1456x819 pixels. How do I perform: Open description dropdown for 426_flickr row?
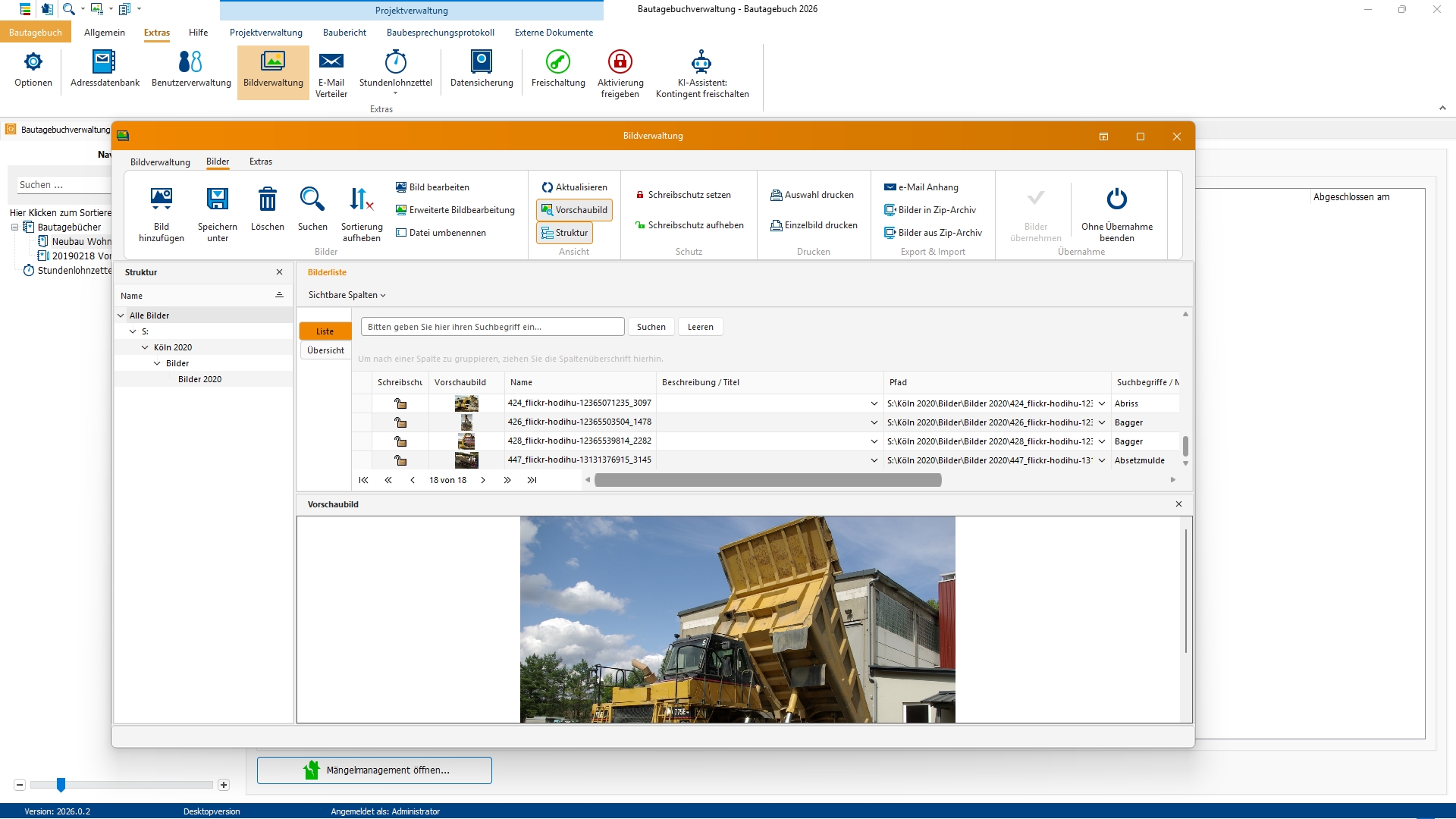[x=874, y=422]
